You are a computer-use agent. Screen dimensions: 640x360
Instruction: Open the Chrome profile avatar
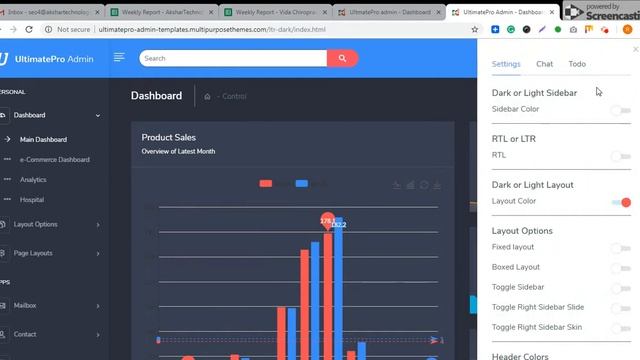627,29
